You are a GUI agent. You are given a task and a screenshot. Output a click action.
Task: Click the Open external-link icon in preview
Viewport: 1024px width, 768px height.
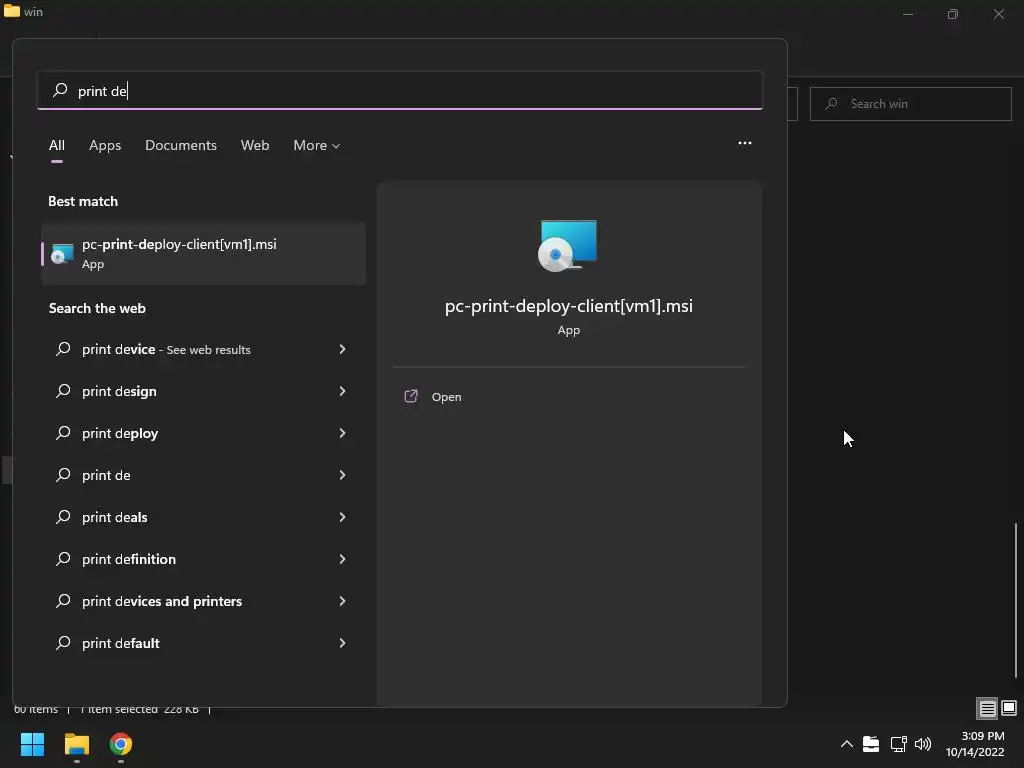click(x=411, y=396)
